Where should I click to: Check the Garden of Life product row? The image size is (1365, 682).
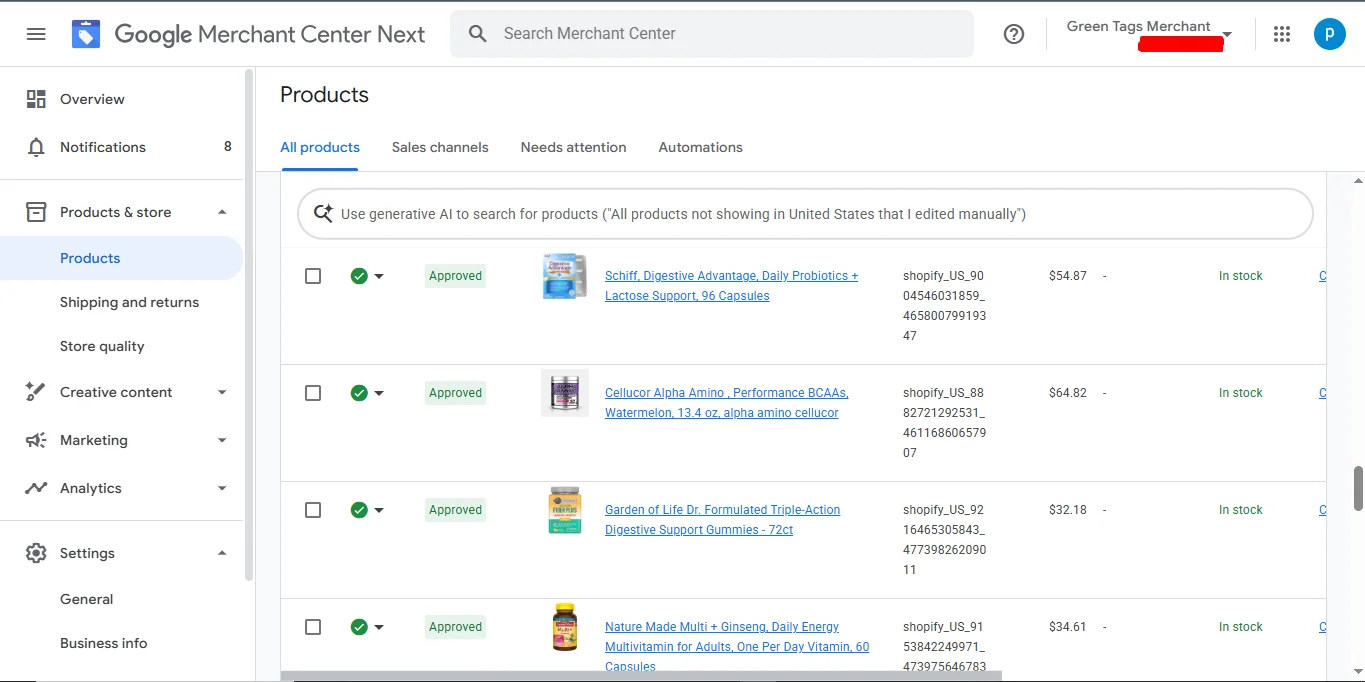tap(313, 510)
